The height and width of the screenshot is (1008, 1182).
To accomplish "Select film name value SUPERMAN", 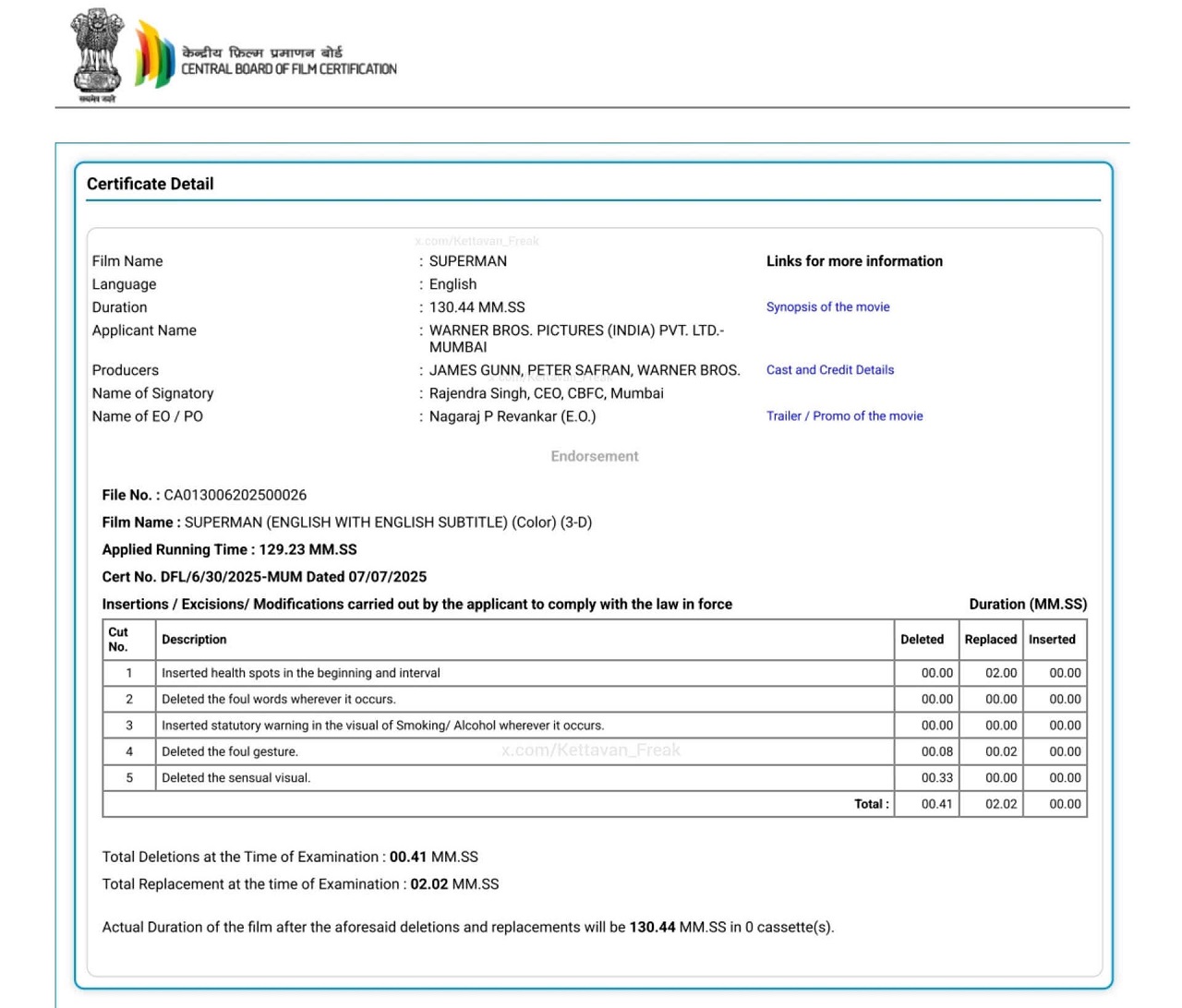I will pyautogui.click(x=468, y=261).
